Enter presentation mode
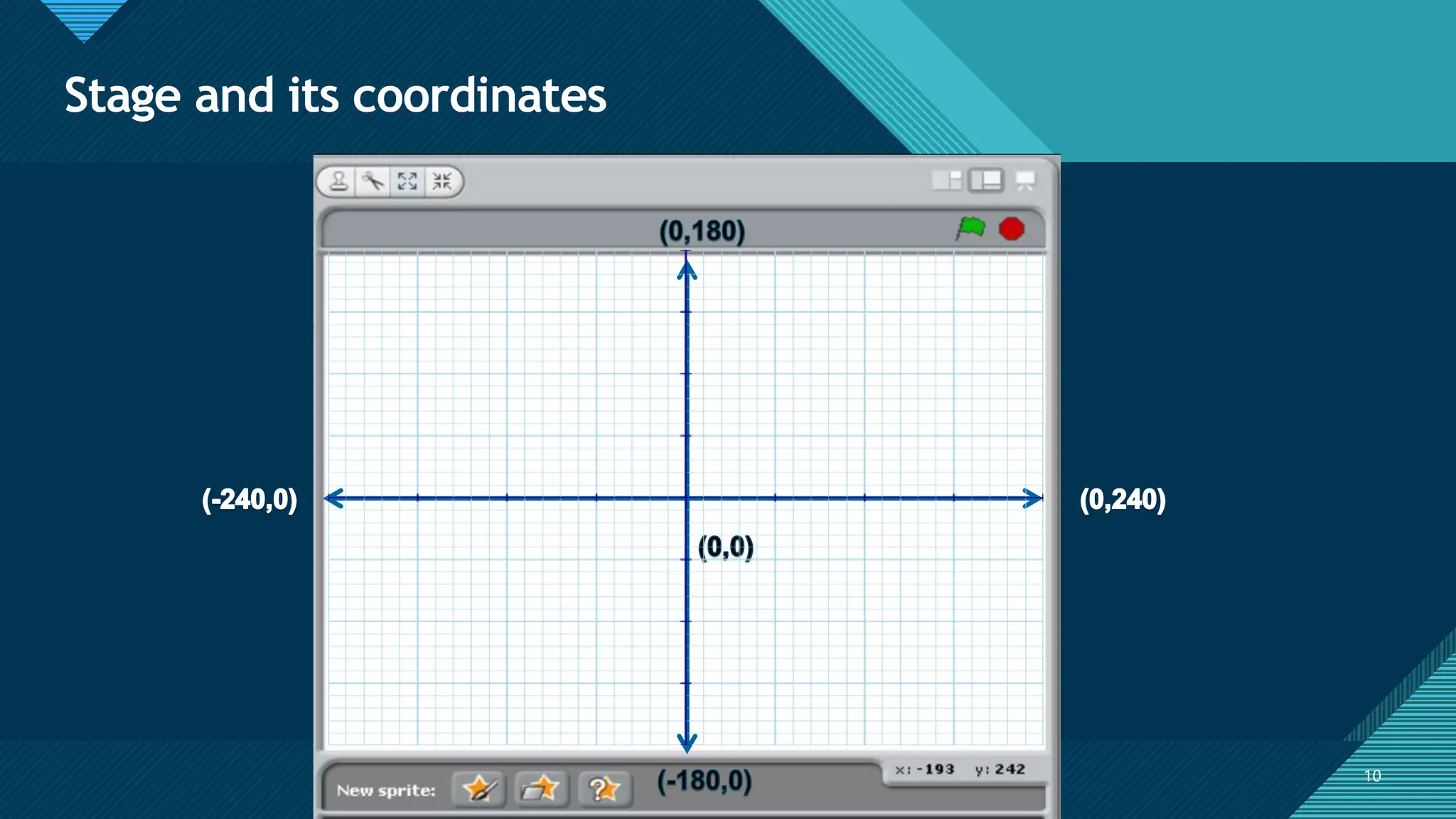 pos(1024,181)
